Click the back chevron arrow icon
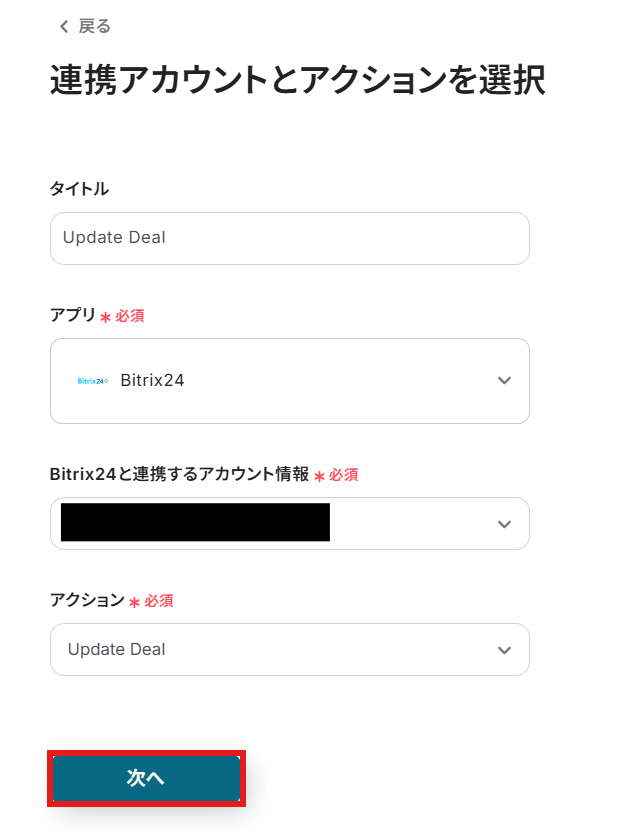The width and height of the screenshot is (618, 835). coord(64,27)
